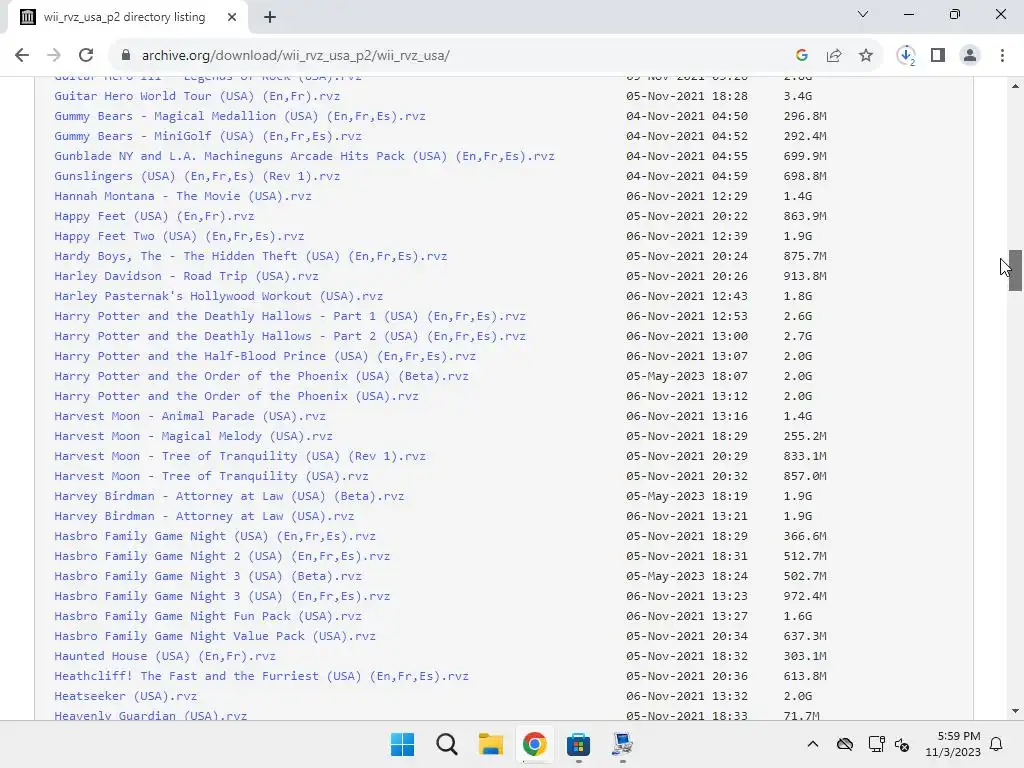
Task: Open the Google icon in address bar
Action: pos(802,56)
